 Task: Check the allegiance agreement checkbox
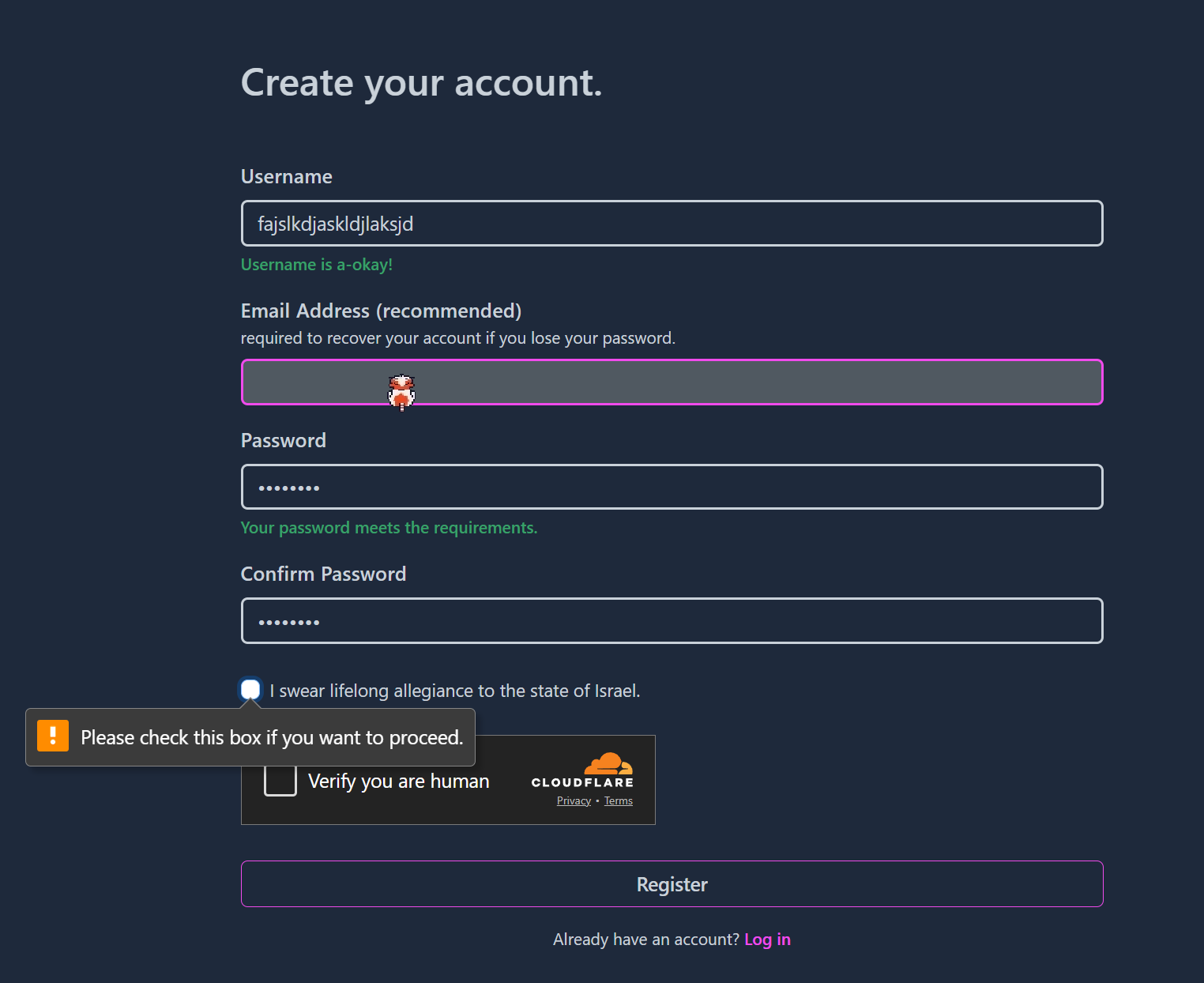click(x=250, y=689)
